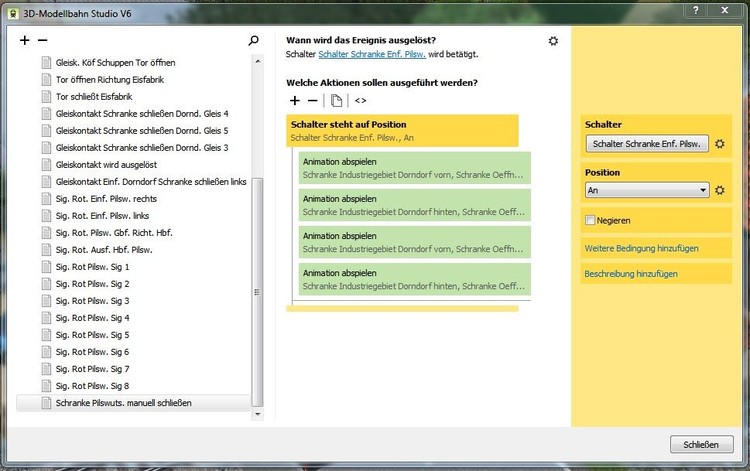This screenshot has height=471, width=750.
Task: Switch to script view with the code icon
Action: (360, 100)
